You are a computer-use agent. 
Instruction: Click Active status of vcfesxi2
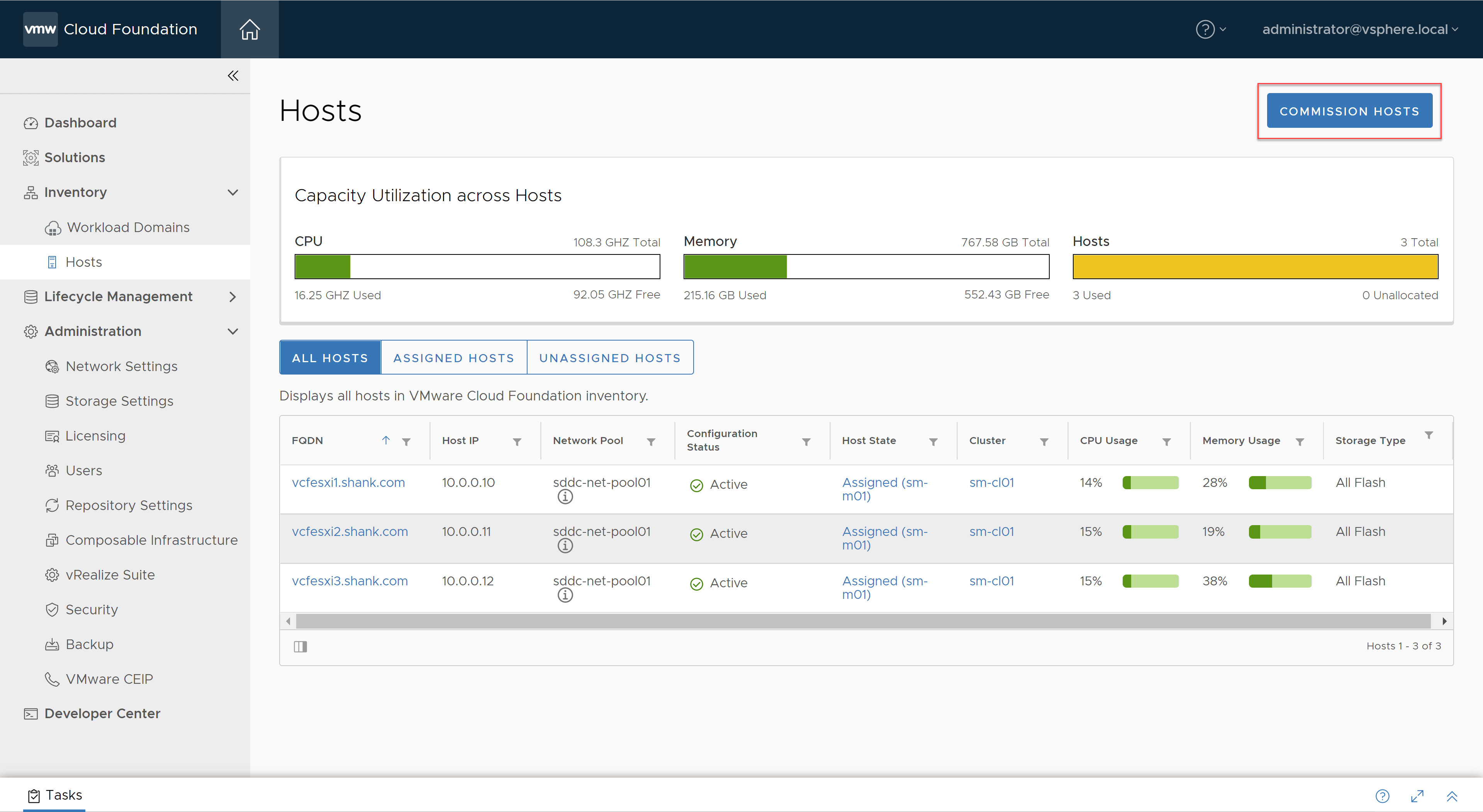point(718,534)
